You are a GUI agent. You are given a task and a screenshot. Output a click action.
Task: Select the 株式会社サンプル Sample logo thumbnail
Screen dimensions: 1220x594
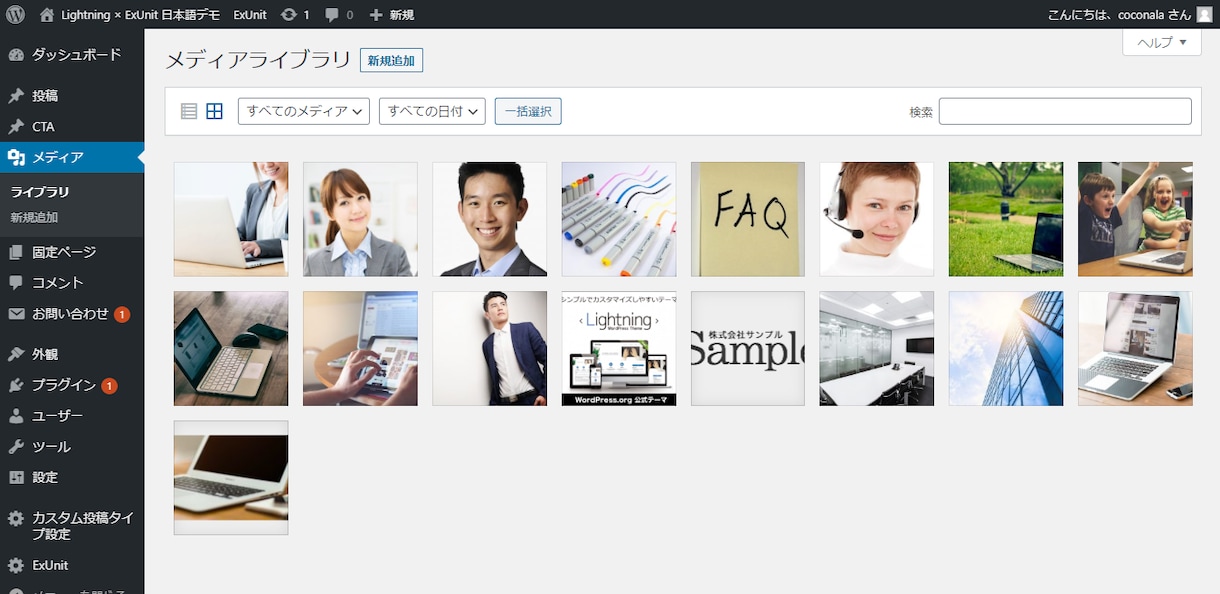point(748,348)
